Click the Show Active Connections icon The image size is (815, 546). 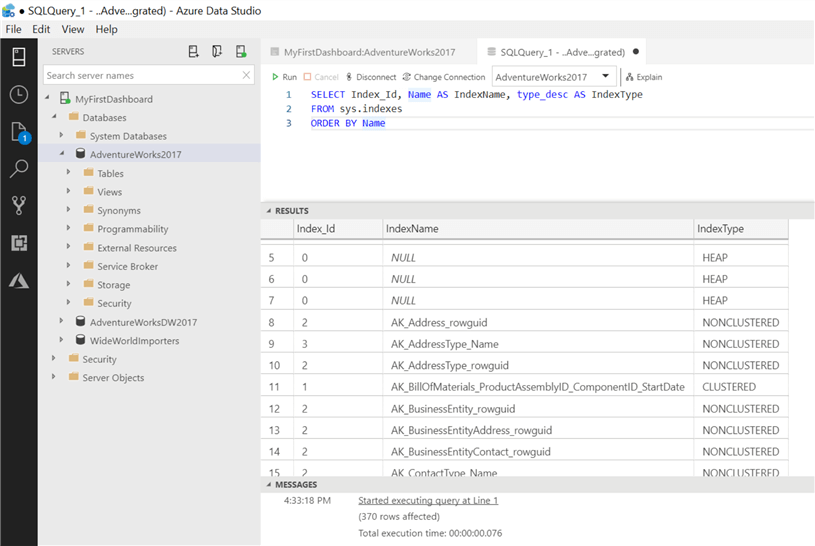pyautogui.click(x=241, y=51)
